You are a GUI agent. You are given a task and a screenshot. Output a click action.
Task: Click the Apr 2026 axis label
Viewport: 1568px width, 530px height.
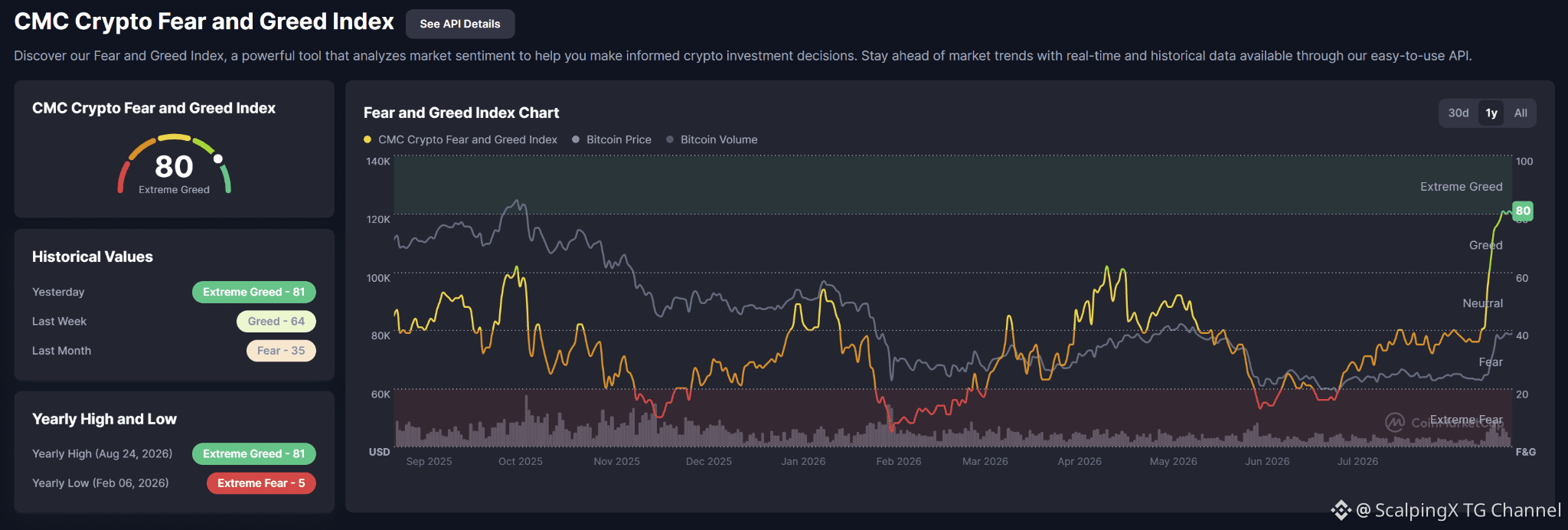click(x=1080, y=461)
